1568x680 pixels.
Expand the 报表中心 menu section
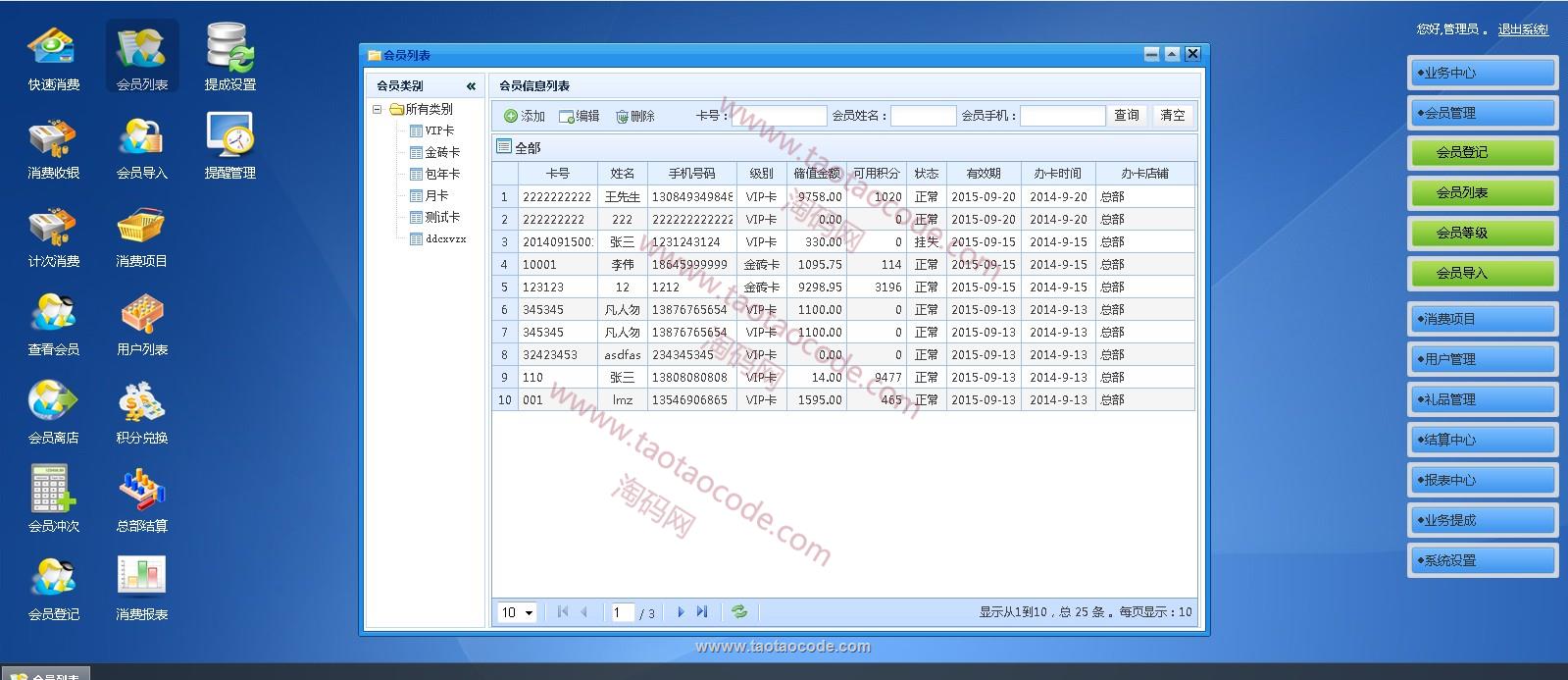[x=1482, y=481]
